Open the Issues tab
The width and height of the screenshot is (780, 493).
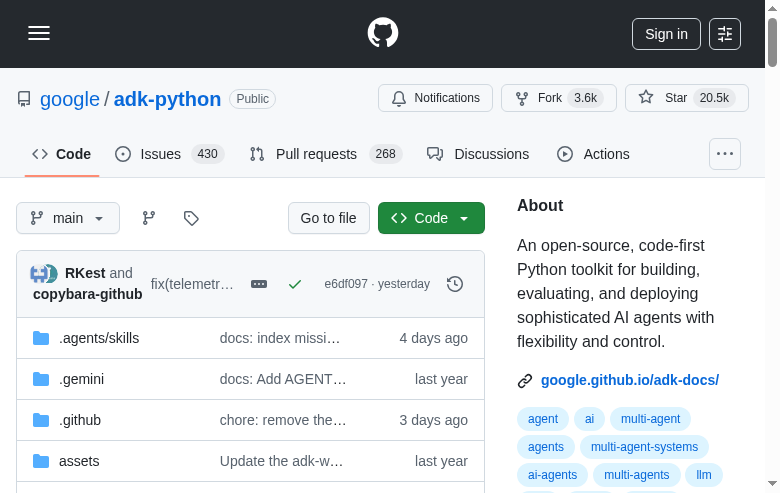click(x=170, y=154)
